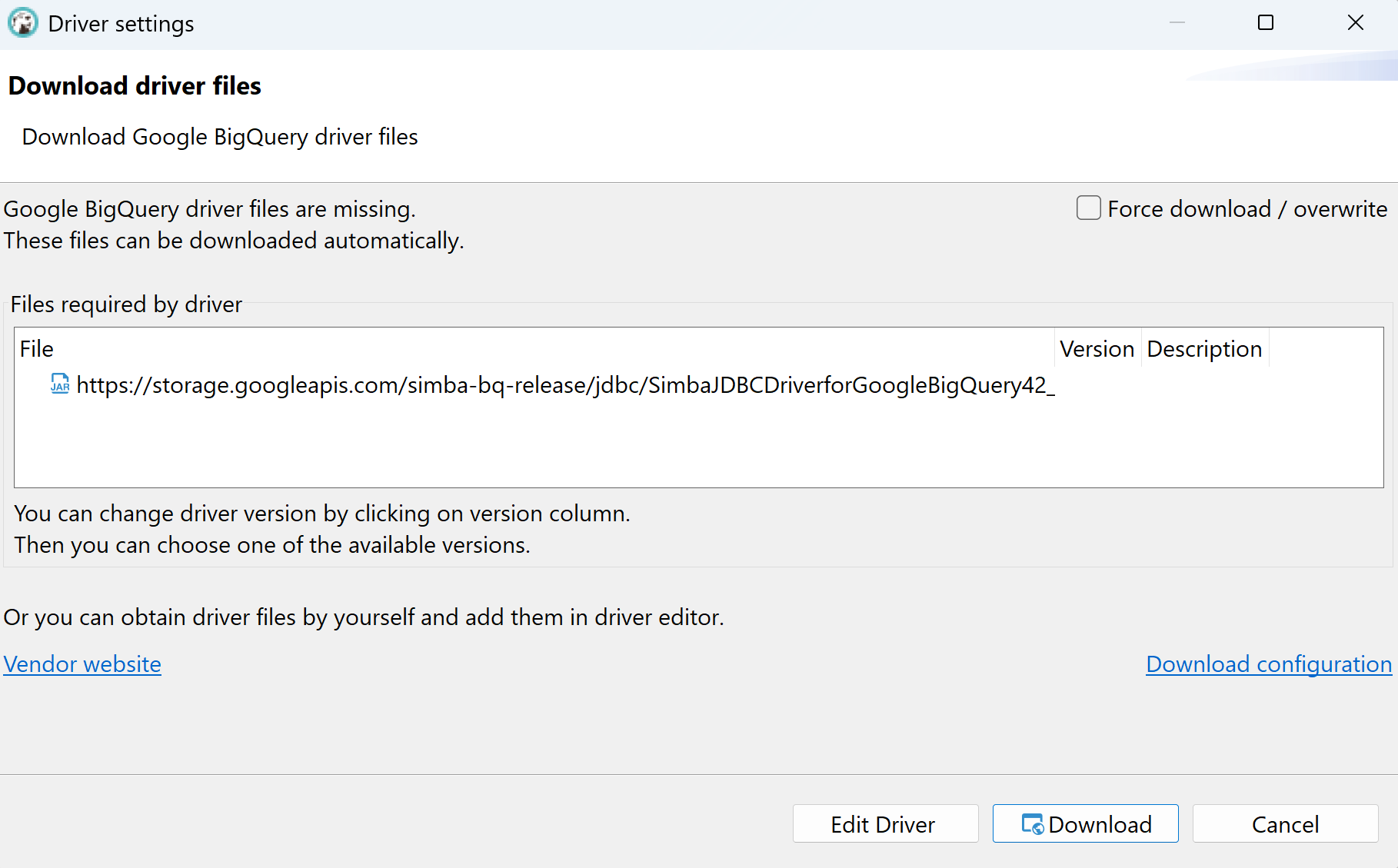The height and width of the screenshot is (868, 1398).
Task: Close the Driver settings dialog
Action: (1355, 23)
